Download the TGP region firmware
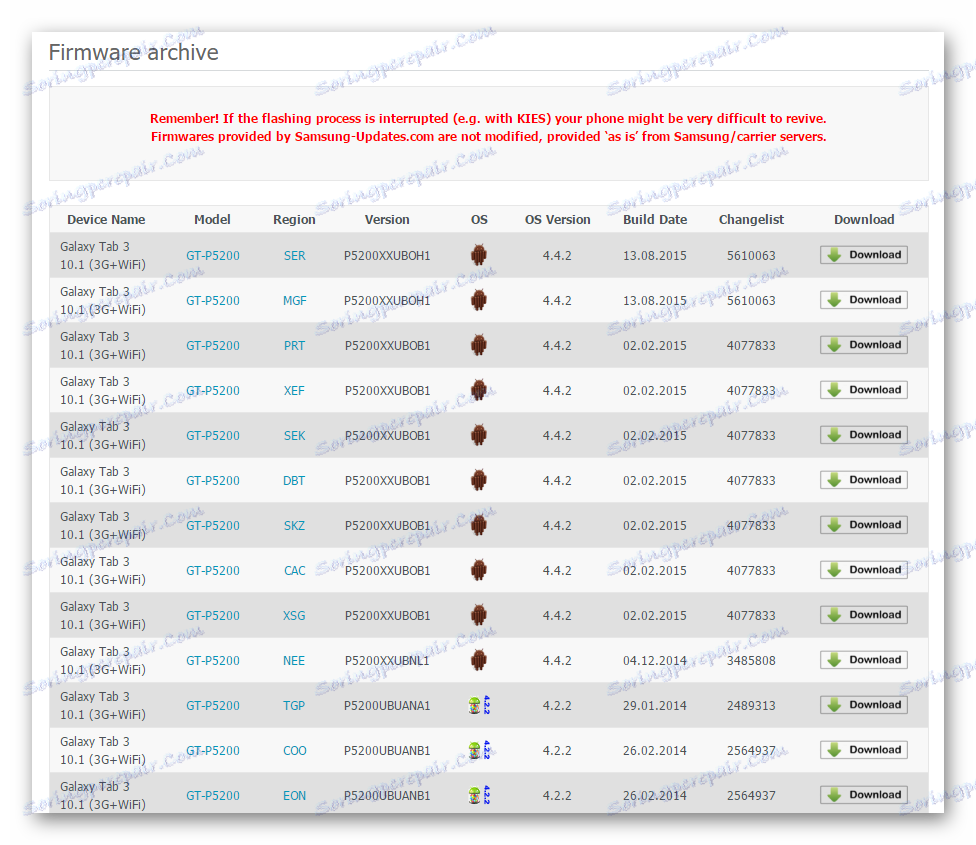Viewport: 976px width, 845px height. (x=863, y=704)
